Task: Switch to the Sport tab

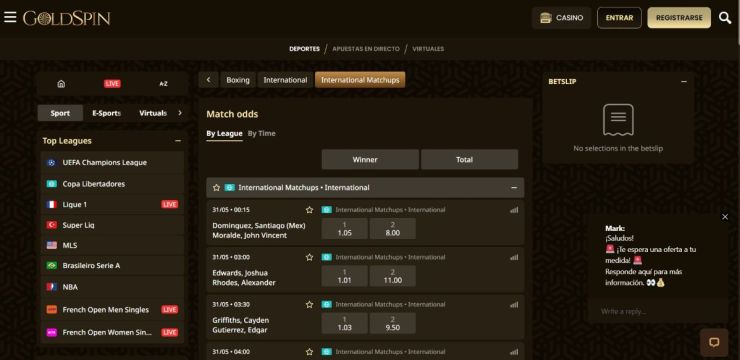Action: coord(60,113)
